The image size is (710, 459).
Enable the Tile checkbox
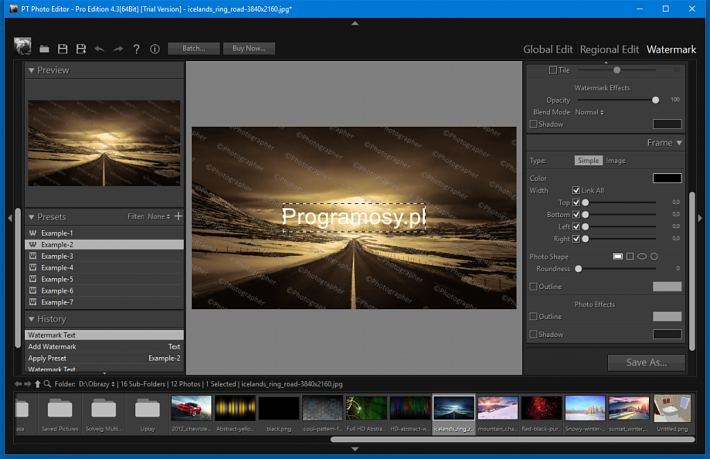click(x=552, y=70)
